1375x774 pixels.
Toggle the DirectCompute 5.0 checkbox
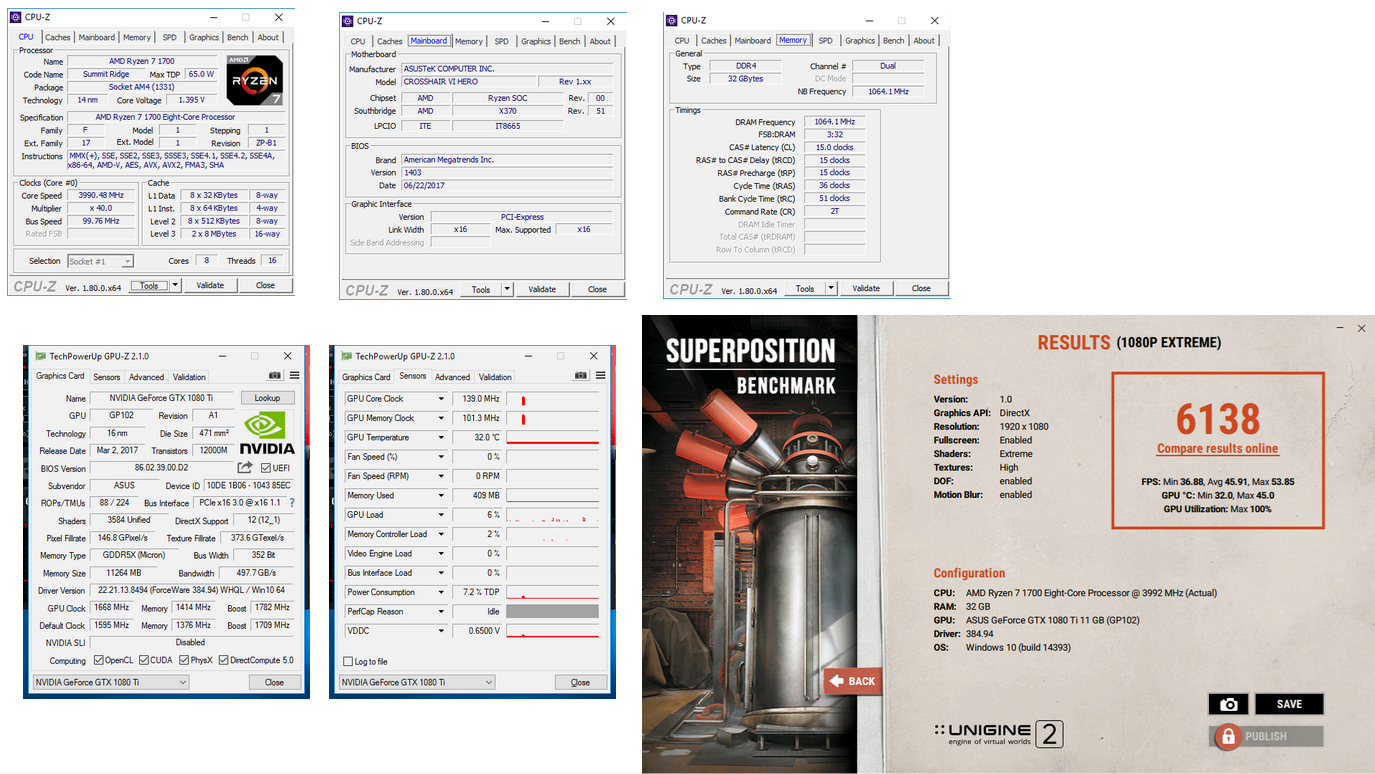tap(224, 660)
